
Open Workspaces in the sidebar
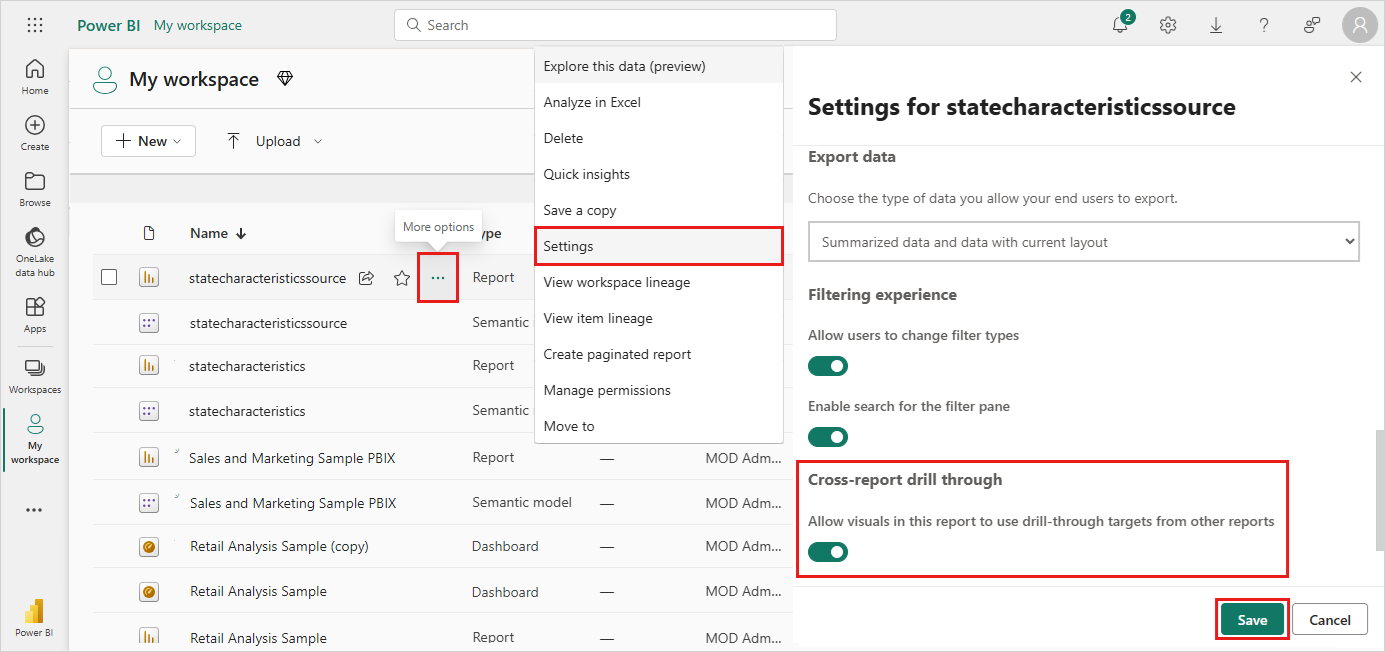click(35, 376)
